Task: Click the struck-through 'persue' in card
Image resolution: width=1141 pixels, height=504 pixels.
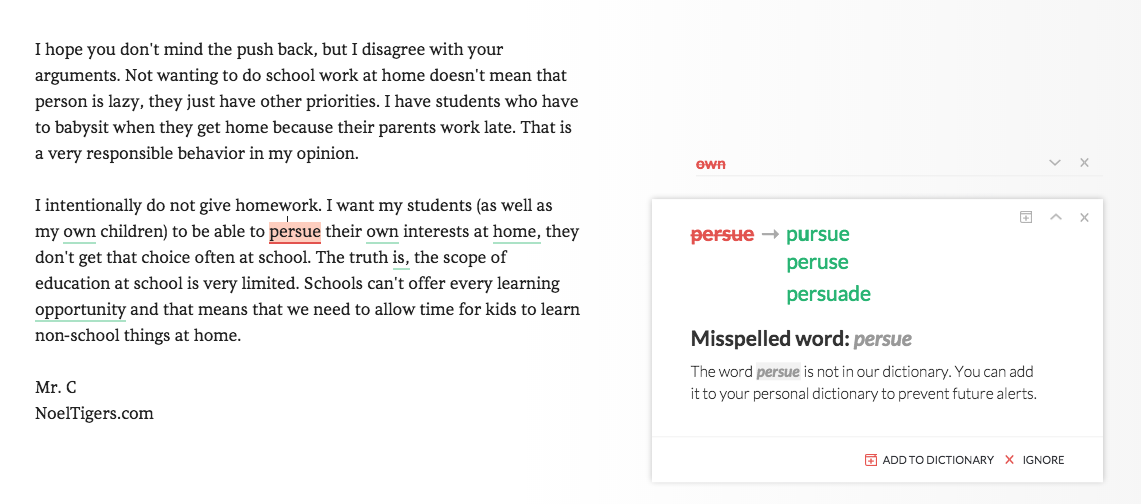Action: pyautogui.click(x=722, y=235)
